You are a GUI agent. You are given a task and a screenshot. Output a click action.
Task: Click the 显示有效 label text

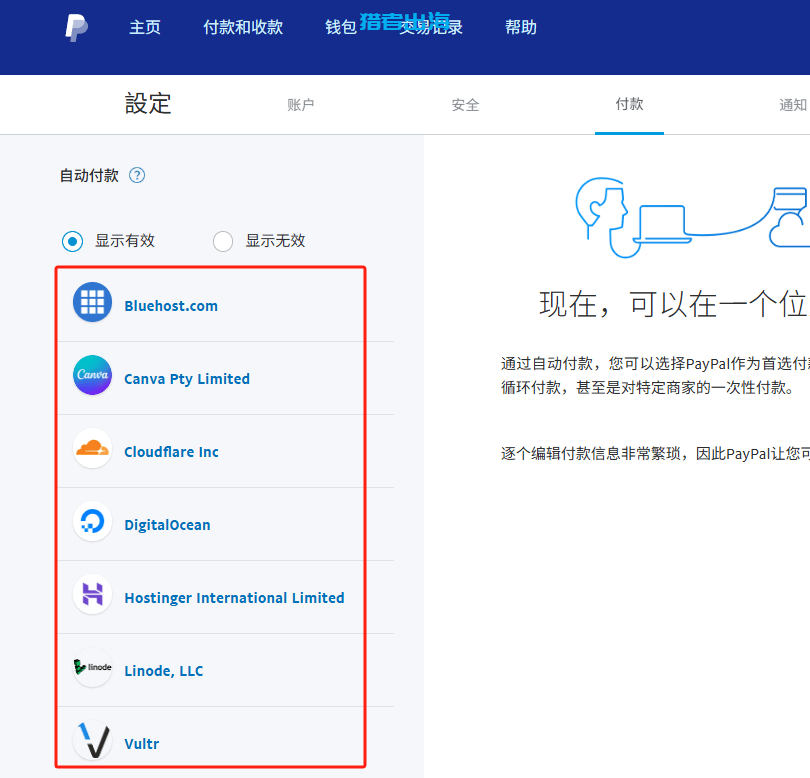[x=125, y=240]
